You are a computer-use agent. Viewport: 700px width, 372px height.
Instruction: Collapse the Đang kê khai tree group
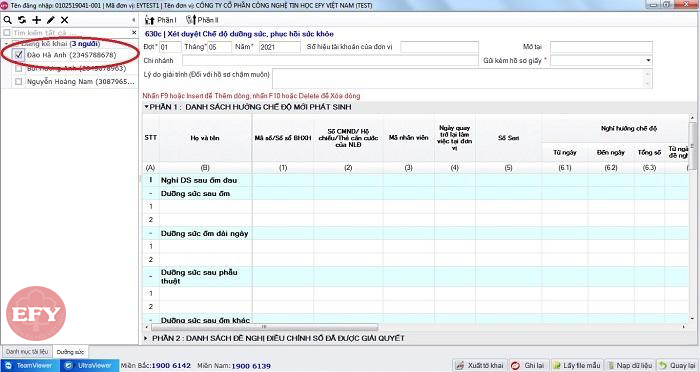pos(6,44)
